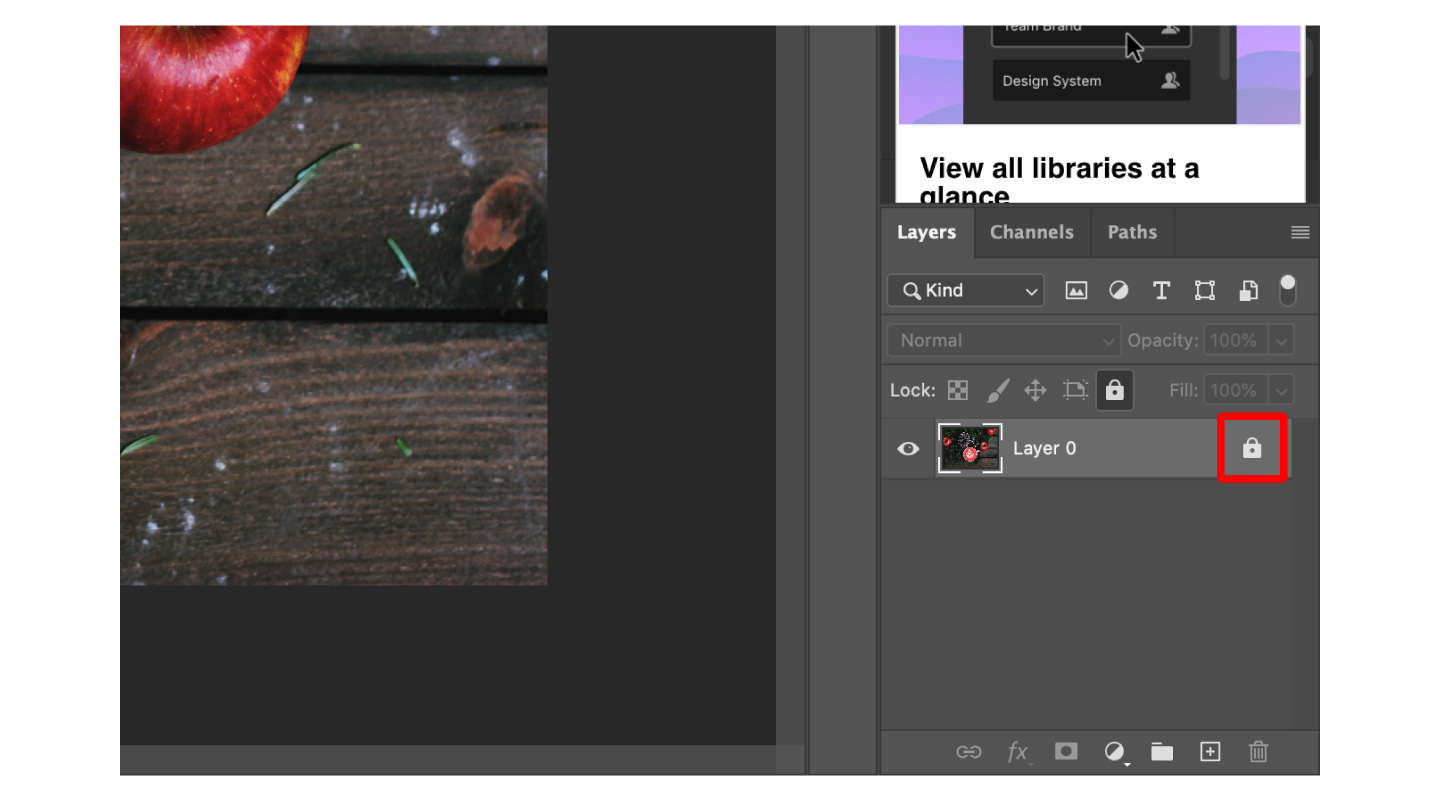Create a new adjustment layer

1114,752
